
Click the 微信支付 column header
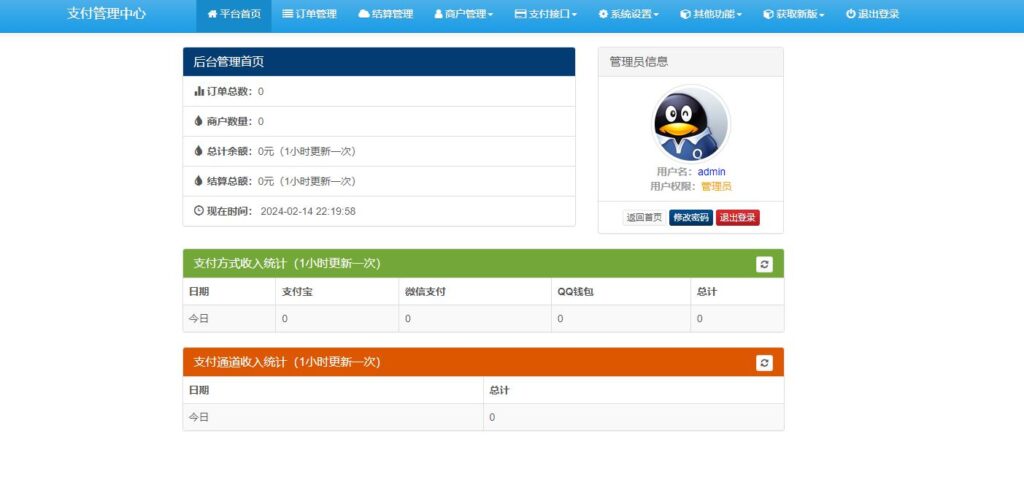click(475, 292)
